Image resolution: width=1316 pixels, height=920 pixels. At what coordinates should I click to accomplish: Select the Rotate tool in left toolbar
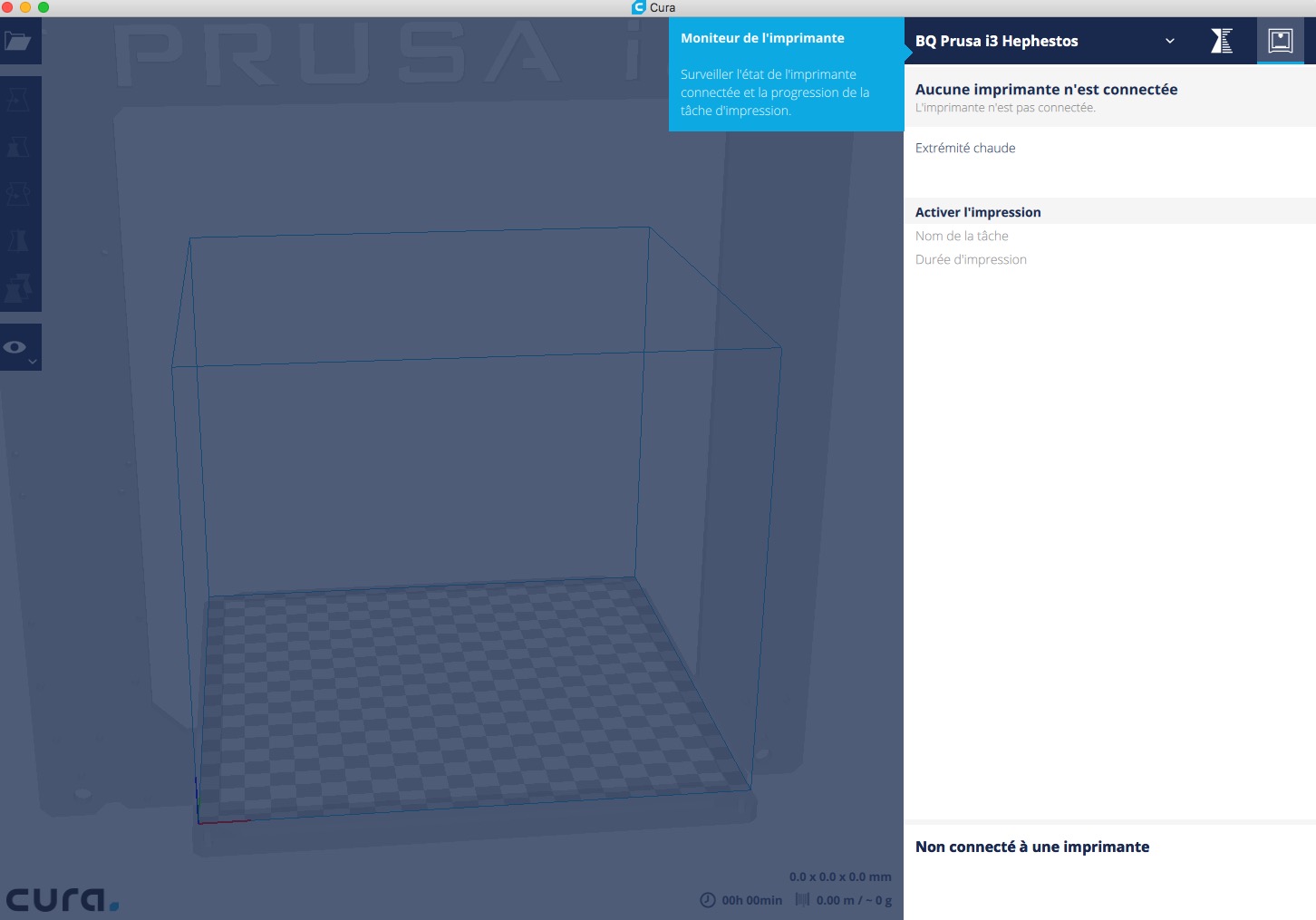[18, 194]
